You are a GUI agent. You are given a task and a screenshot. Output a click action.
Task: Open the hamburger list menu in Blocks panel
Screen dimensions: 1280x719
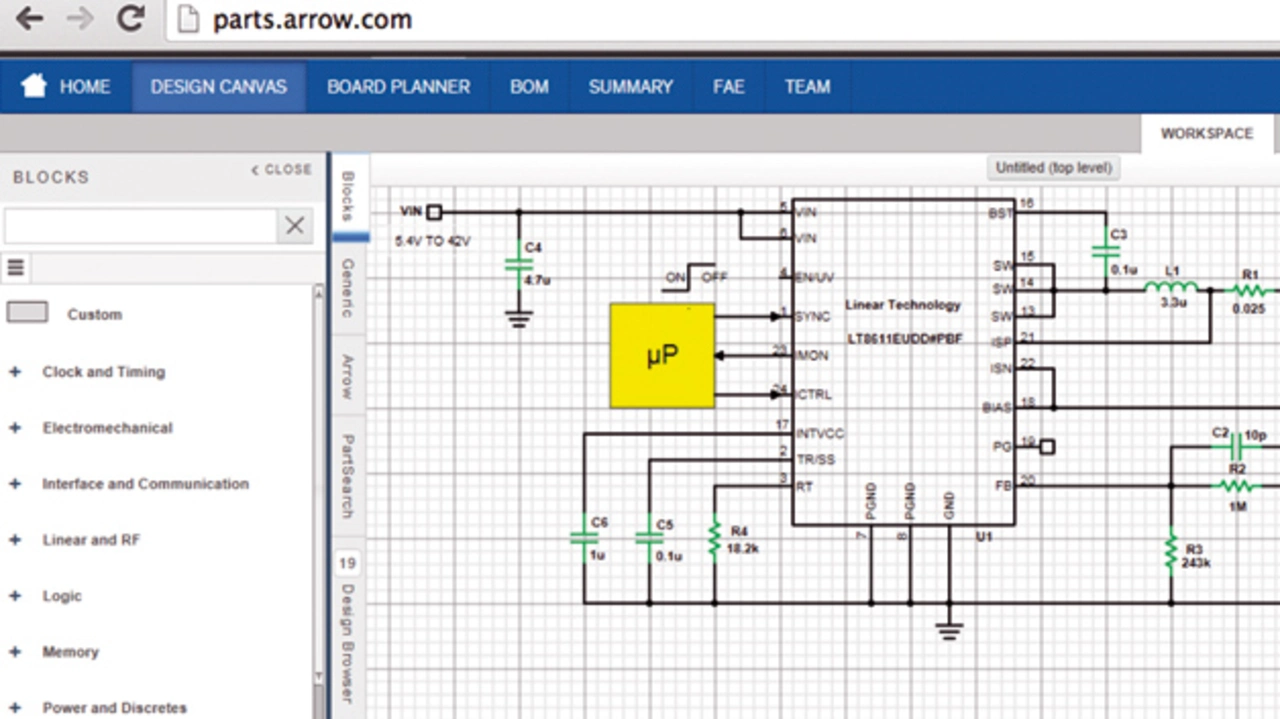pyautogui.click(x=15, y=268)
